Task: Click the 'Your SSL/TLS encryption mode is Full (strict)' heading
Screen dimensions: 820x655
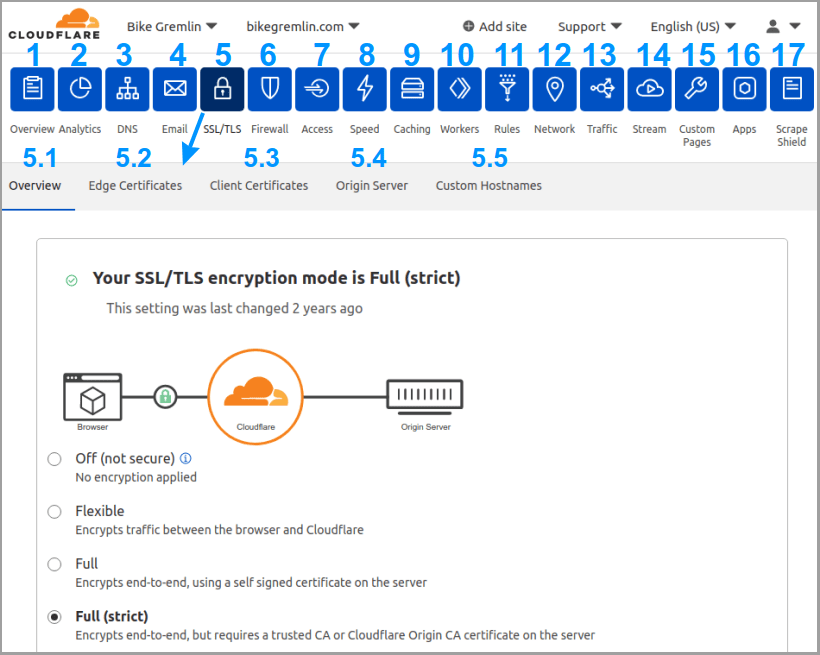Action: coord(277,278)
